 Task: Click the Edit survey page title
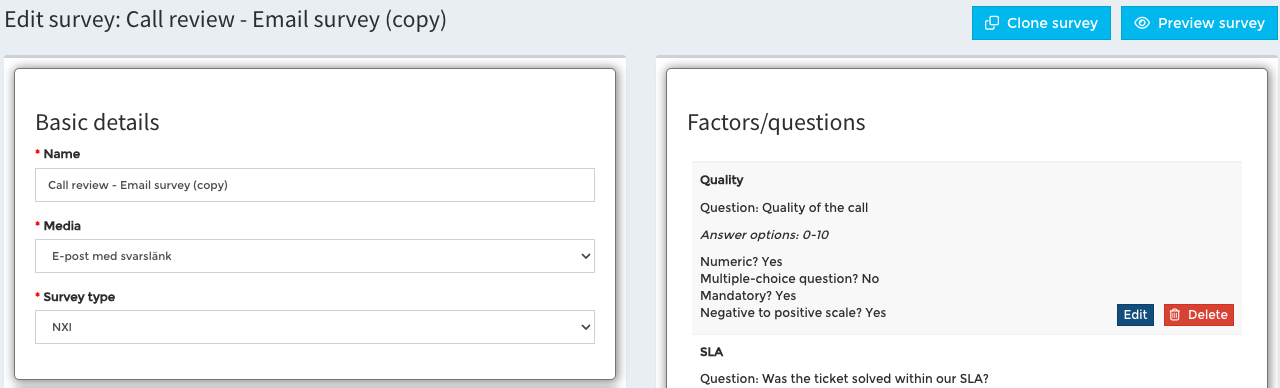click(225, 21)
